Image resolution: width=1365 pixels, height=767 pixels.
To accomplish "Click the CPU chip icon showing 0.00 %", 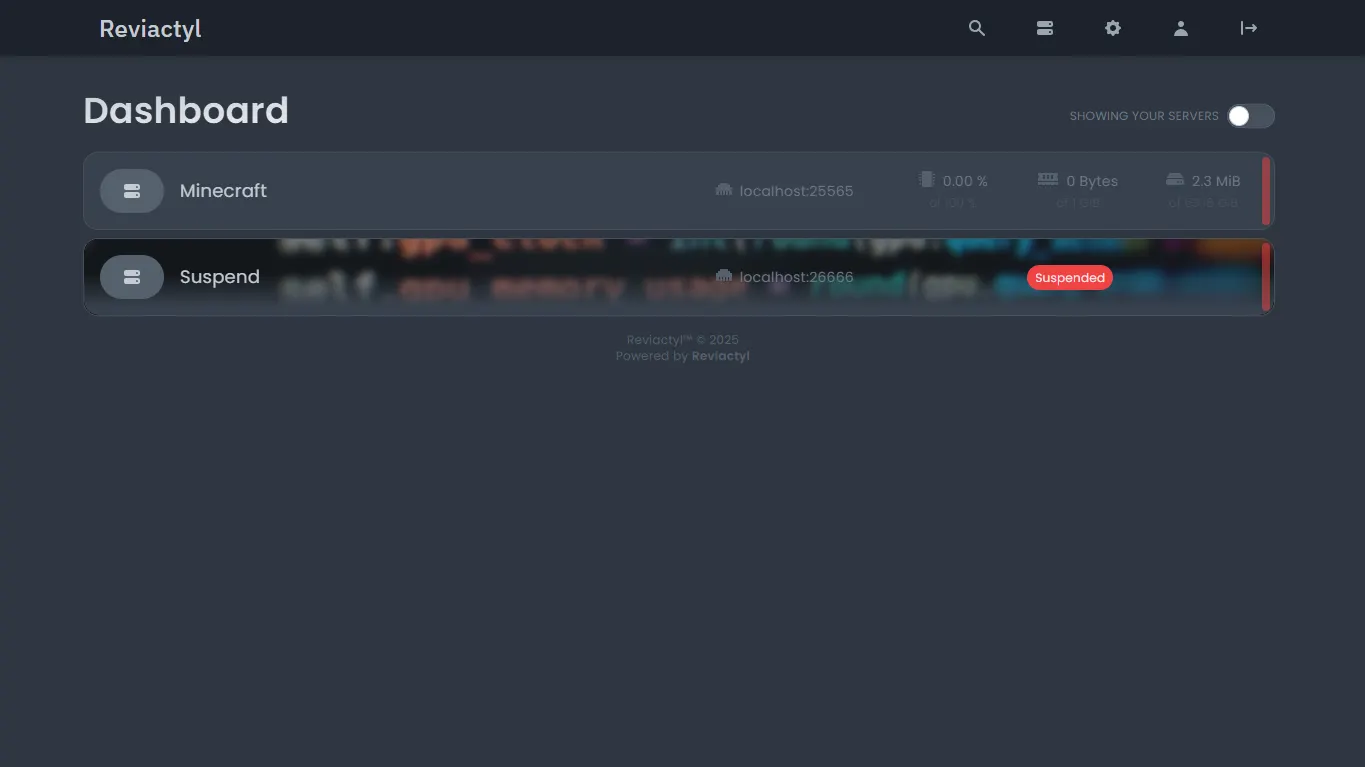I will pyautogui.click(x=926, y=179).
